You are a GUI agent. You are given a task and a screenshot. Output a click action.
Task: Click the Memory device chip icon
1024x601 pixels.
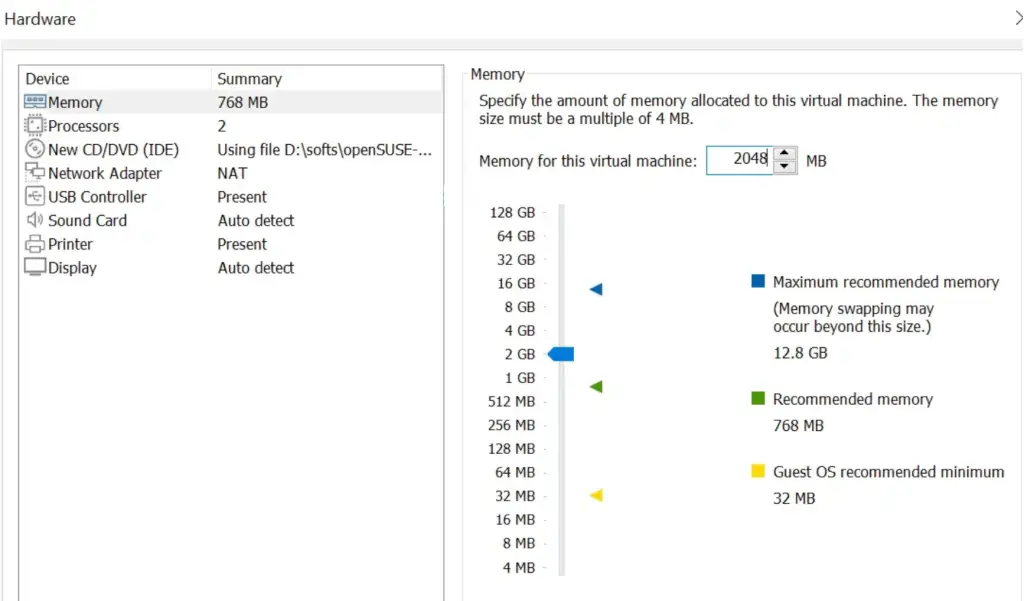(35, 102)
